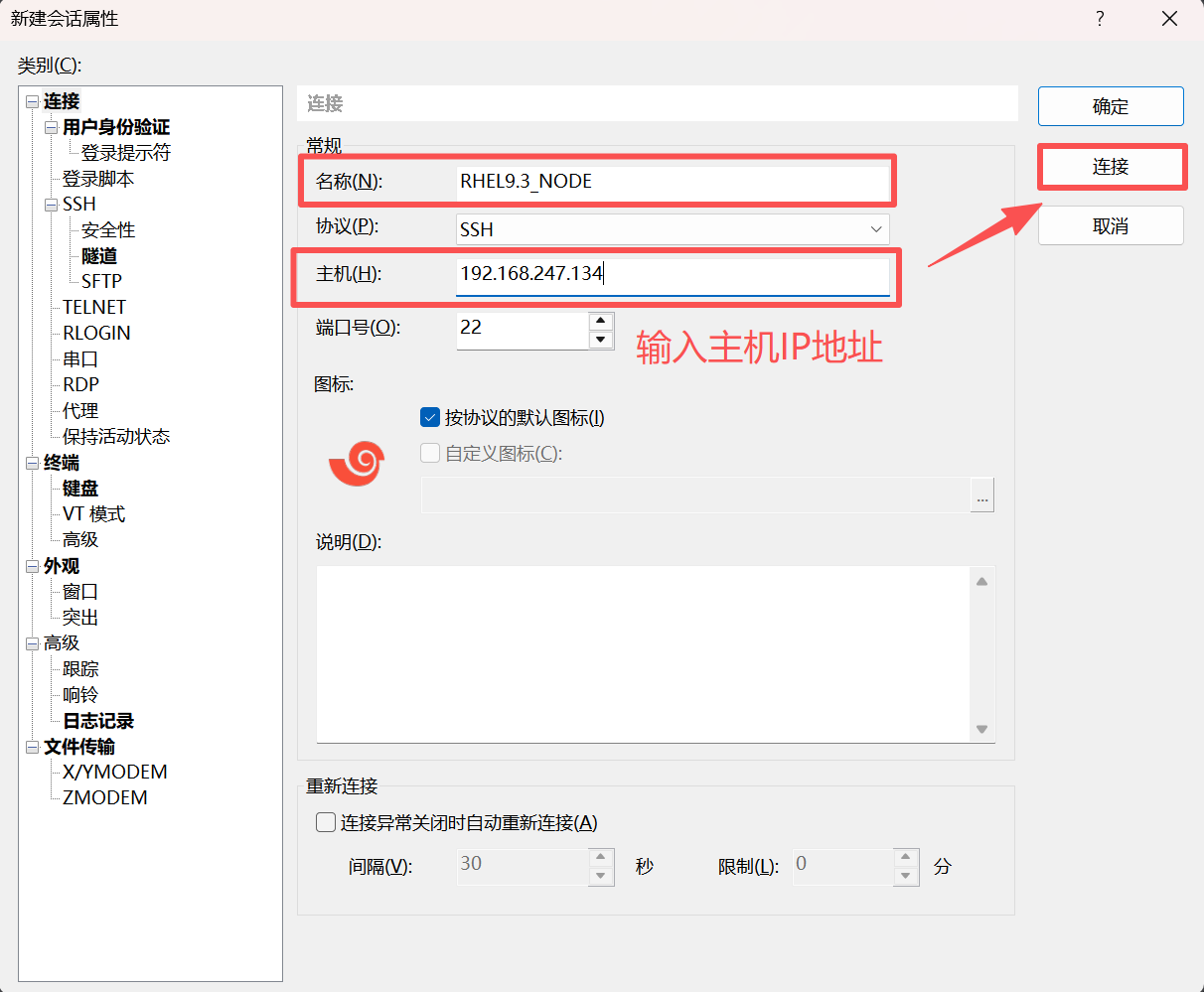Screen dimensions: 1204x992
Task: Toggle the 自定义图标 checkbox
Action: click(430, 454)
